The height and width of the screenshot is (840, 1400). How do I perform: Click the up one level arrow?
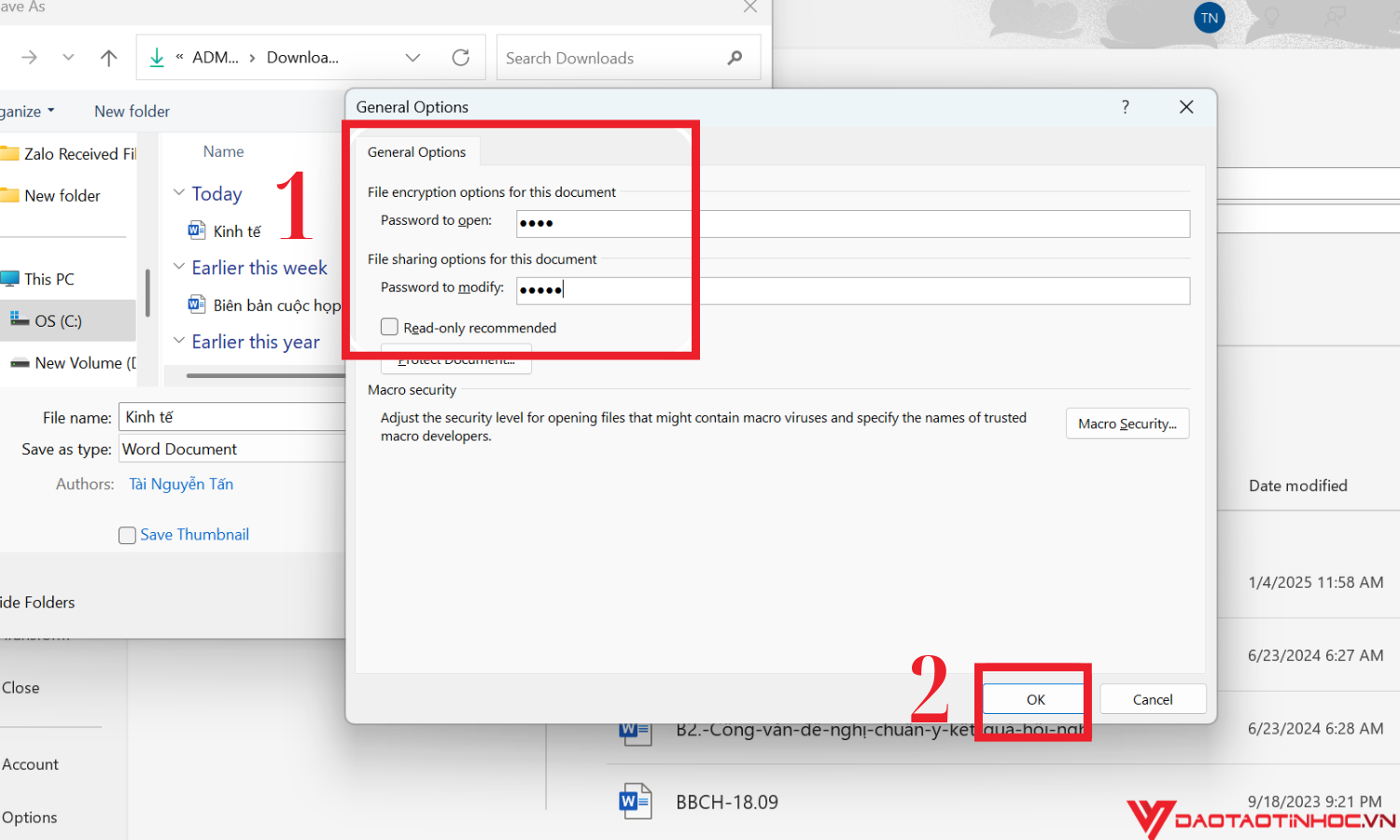108,57
